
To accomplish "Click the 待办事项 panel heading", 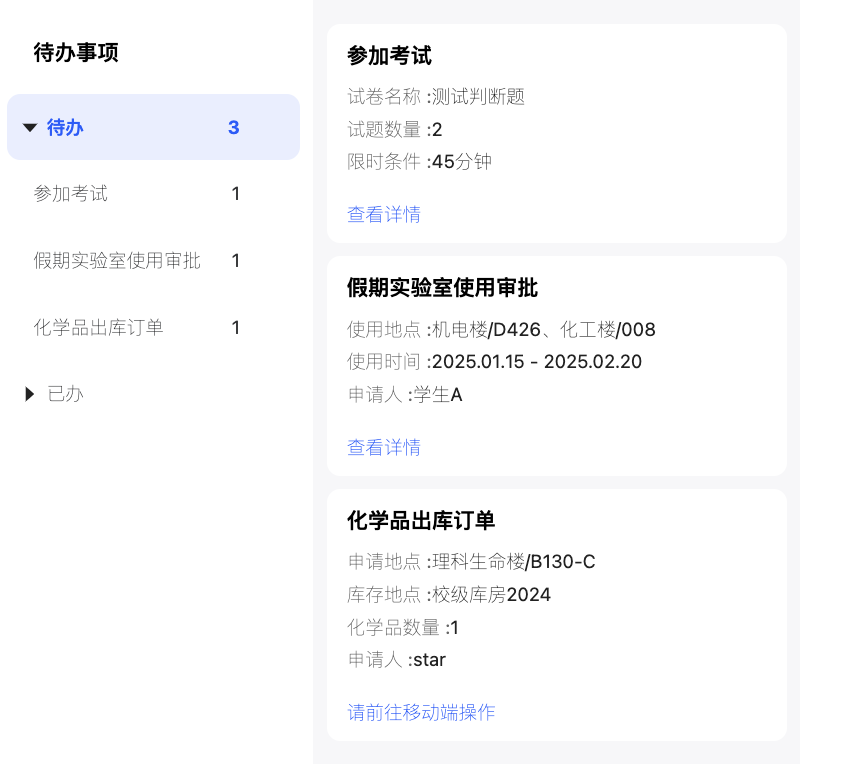I will pyautogui.click(x=76, y=53).
